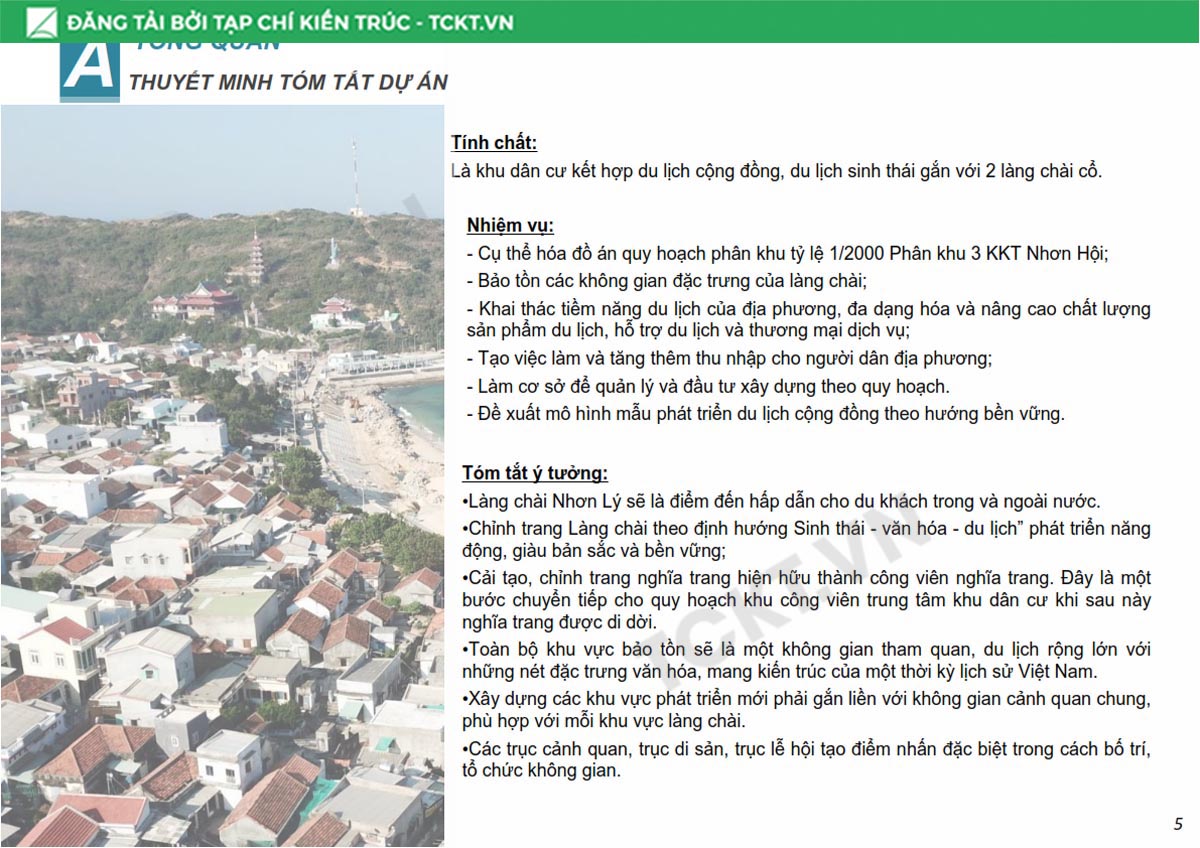Click the paragraph starting "Khai thác tiềm năng du lịch"
The height and width of the screenshot is (848, 1200).
[x=808, y=319]
